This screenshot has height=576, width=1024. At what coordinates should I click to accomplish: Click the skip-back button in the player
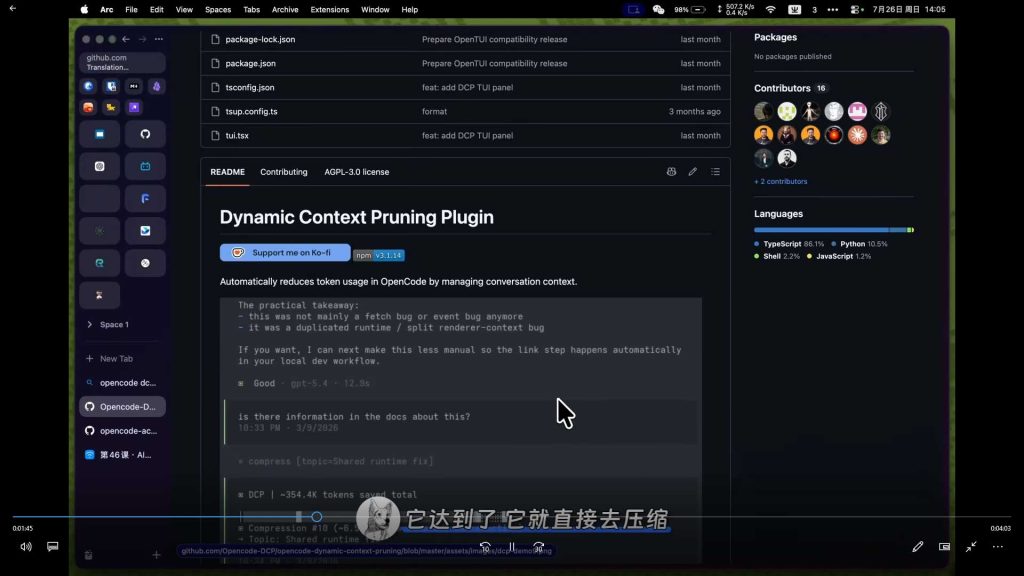pos(485,547)
